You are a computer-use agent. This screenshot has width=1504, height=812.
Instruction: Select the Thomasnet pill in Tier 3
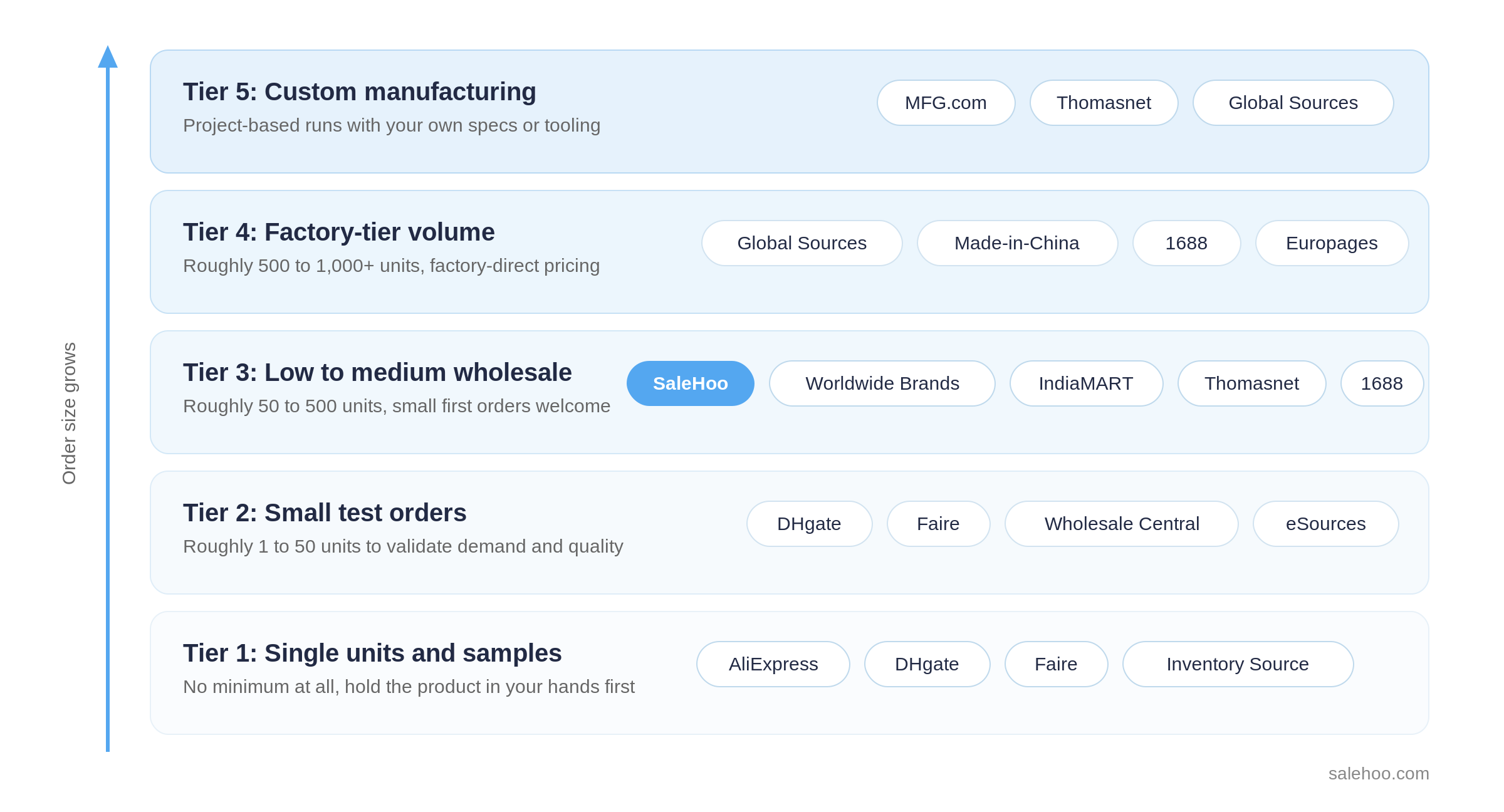[x=1251, y=383]
